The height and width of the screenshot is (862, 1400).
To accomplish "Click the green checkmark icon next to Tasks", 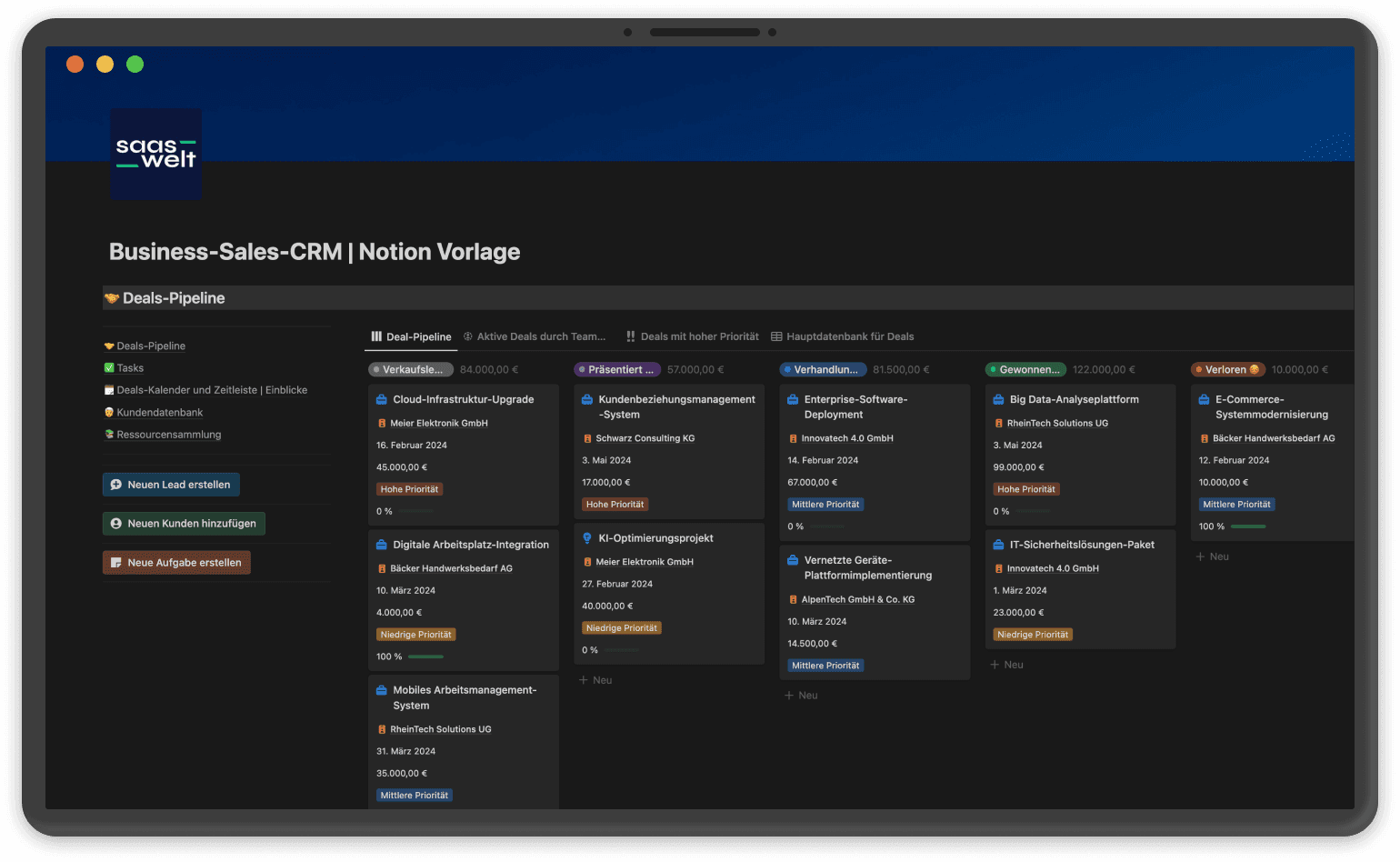I will pos(109,367).
